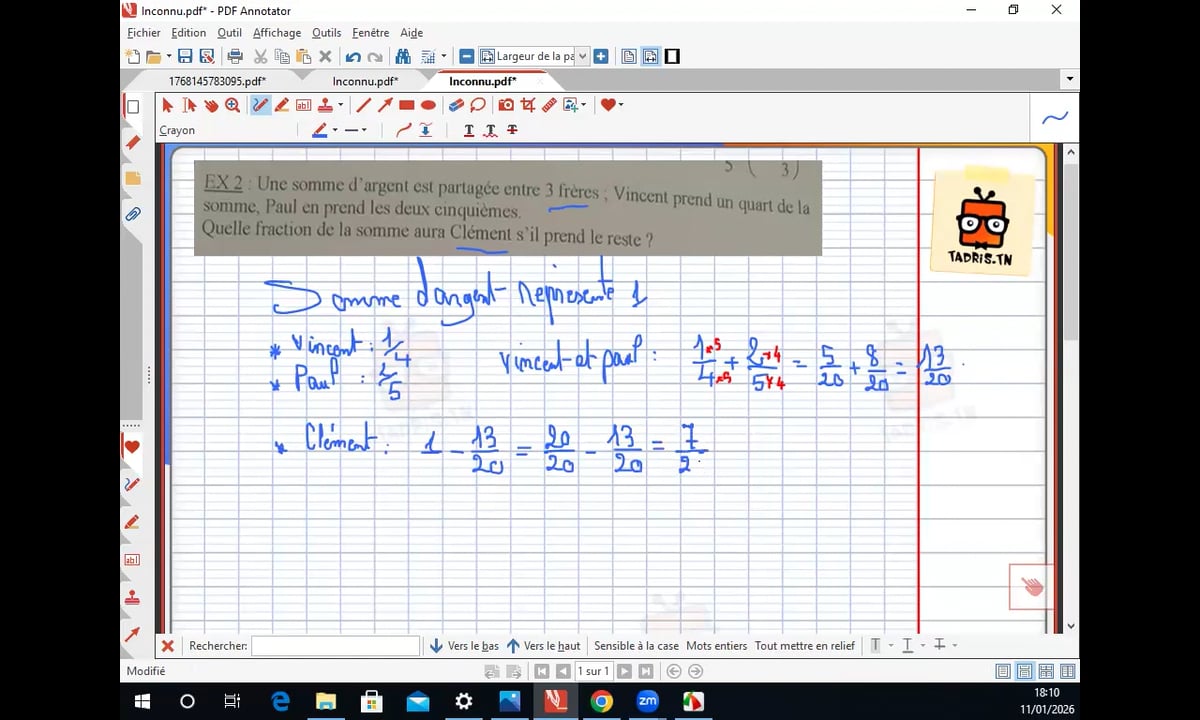Expand the insert image dropdown arrow
The image size is (1200, 720).
(x=582, y=105)
